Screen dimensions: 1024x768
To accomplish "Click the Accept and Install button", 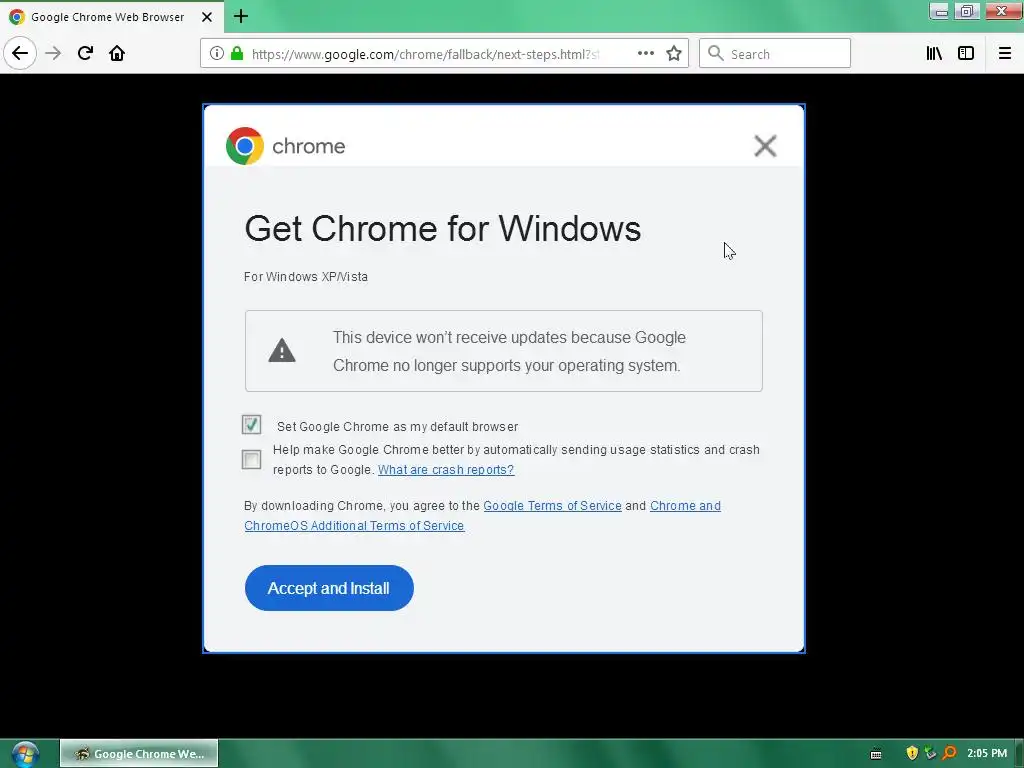I will (x=329, y=588).
